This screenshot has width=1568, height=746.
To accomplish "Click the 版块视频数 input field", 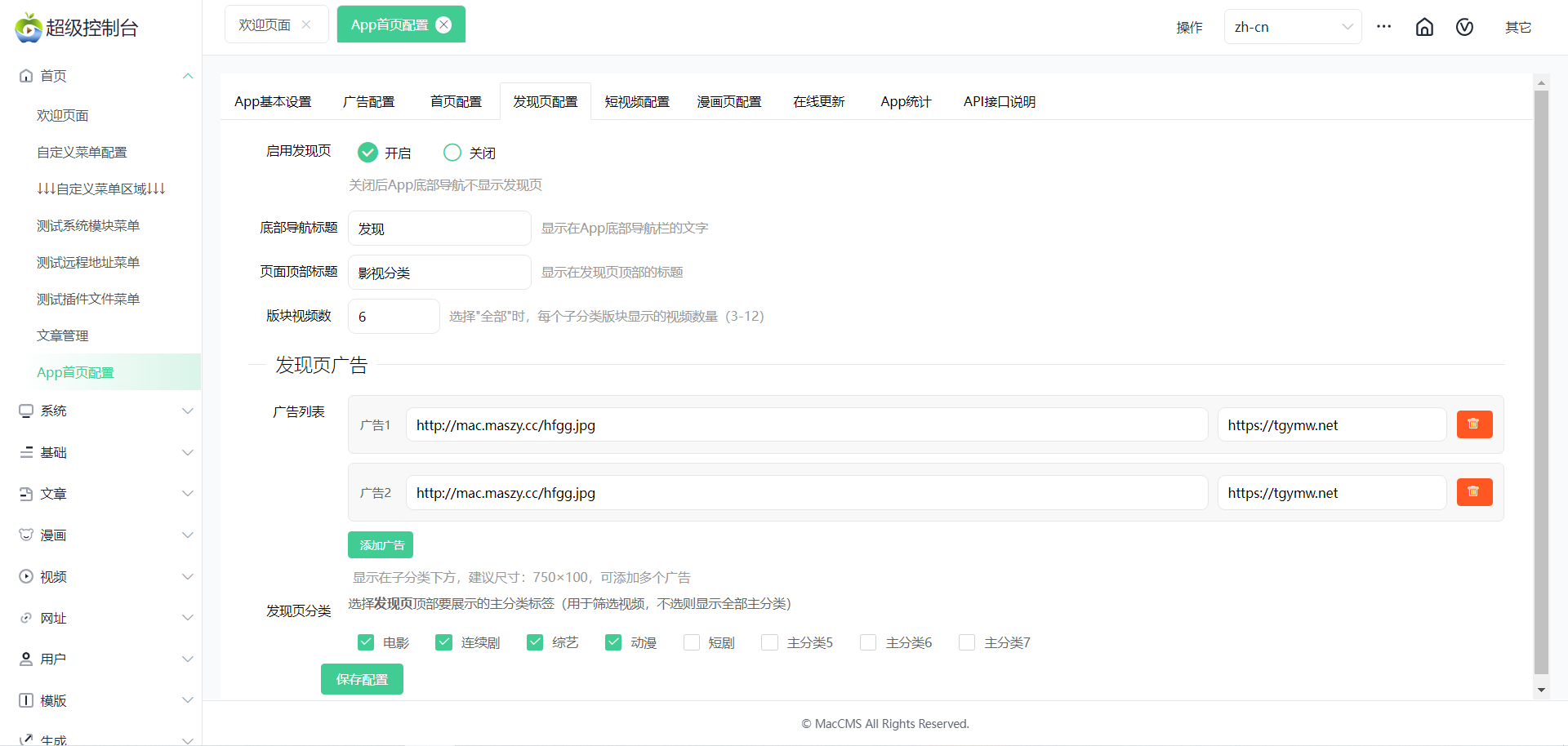I will coord(394,317).
